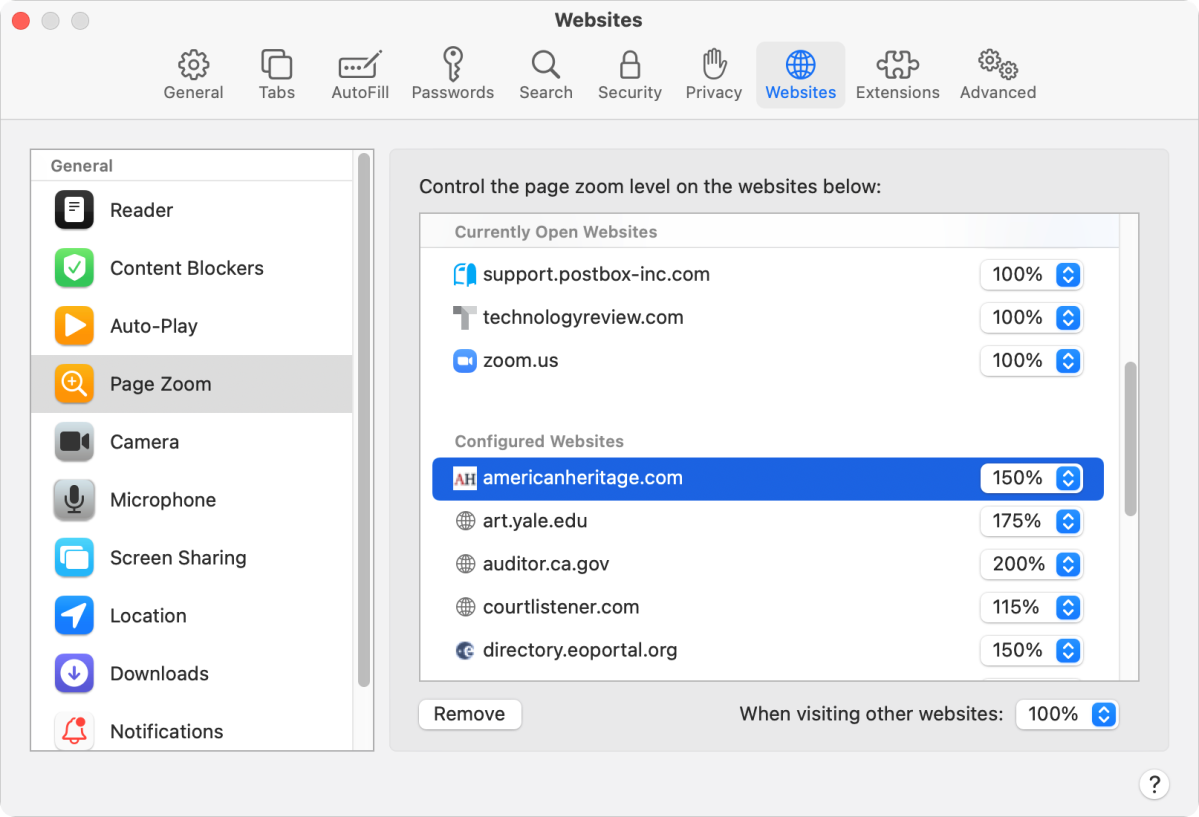
Task: Open the Extensions puzzle piece icon
Action: 898,65
